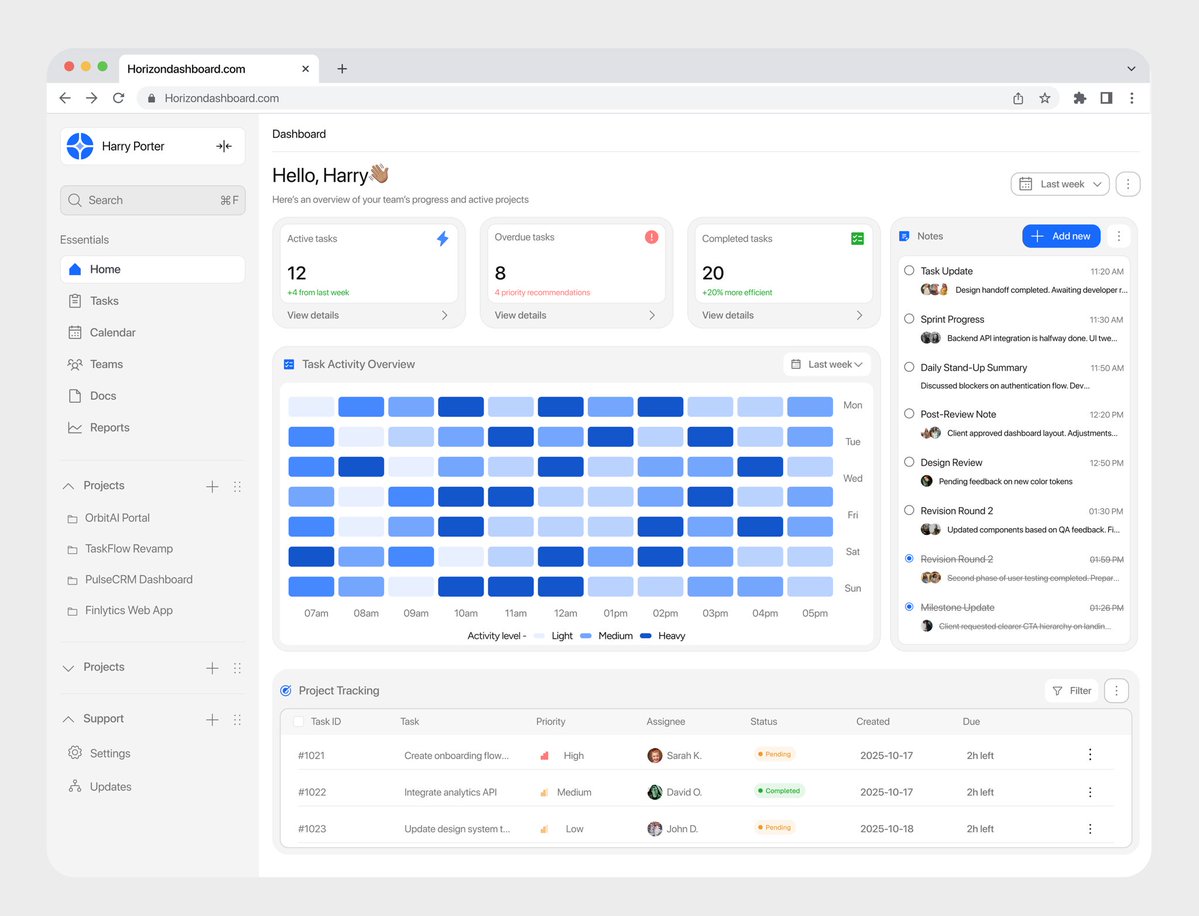The image size is (1199, 916).
Task: Mark the Task Update note as done
Action: tap(908, 270)
